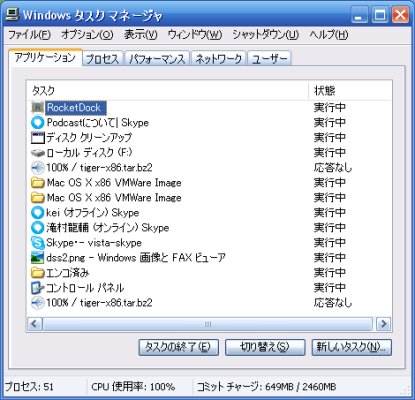This screenshot has width=415, height=400.
Task: Click the タスクの終了(E) button
Action: pos(178,347)
